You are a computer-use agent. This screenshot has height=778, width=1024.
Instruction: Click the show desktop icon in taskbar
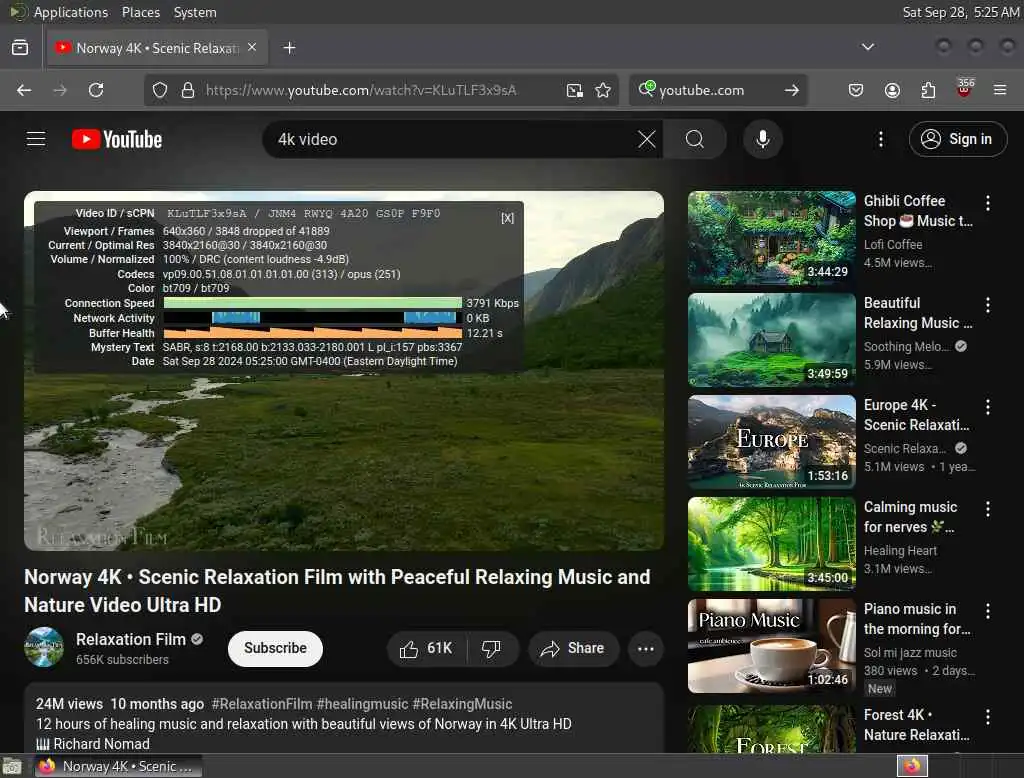tap(12, 766)
